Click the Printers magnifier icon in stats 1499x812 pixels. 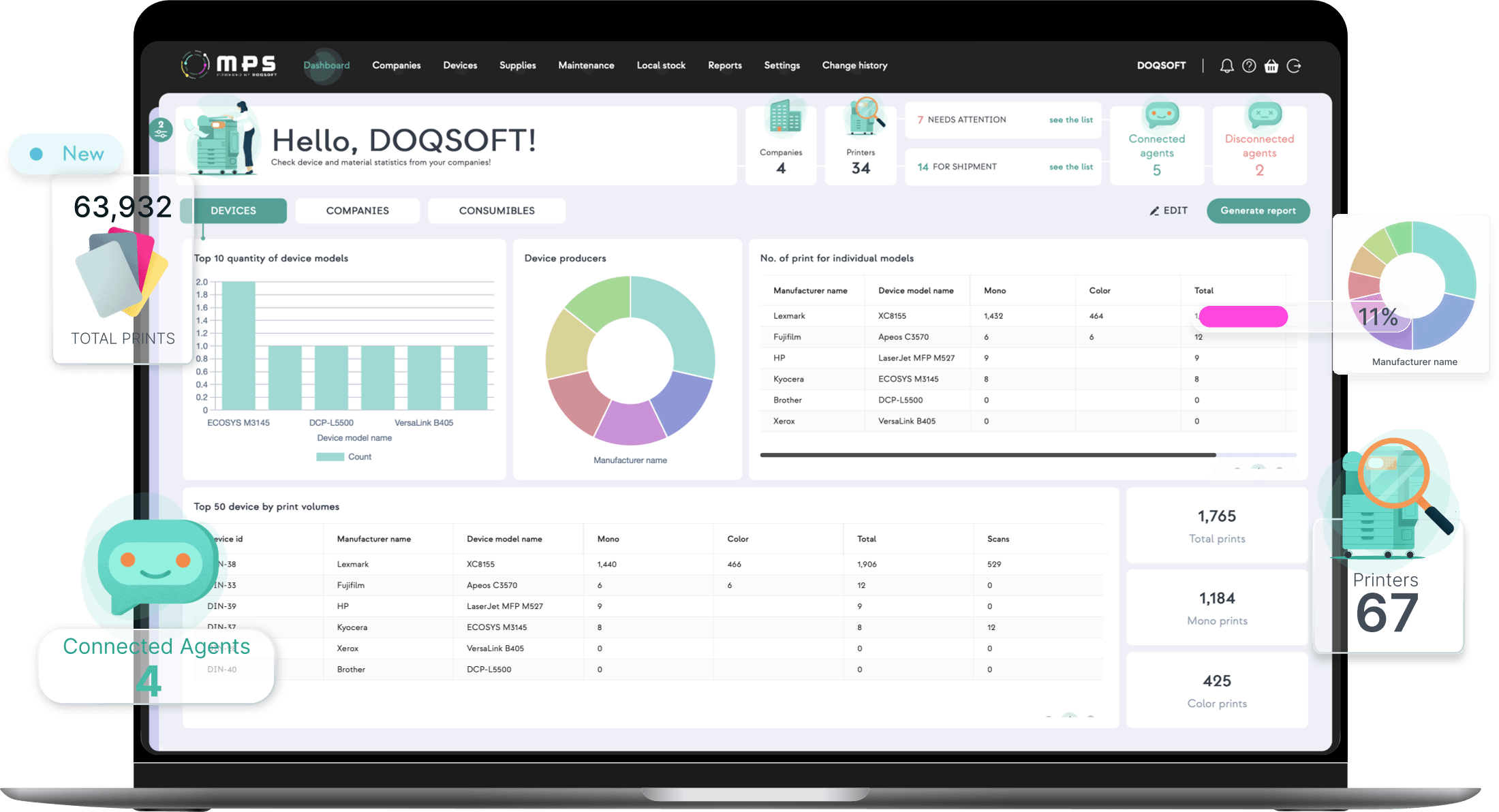tap(864, 116)
